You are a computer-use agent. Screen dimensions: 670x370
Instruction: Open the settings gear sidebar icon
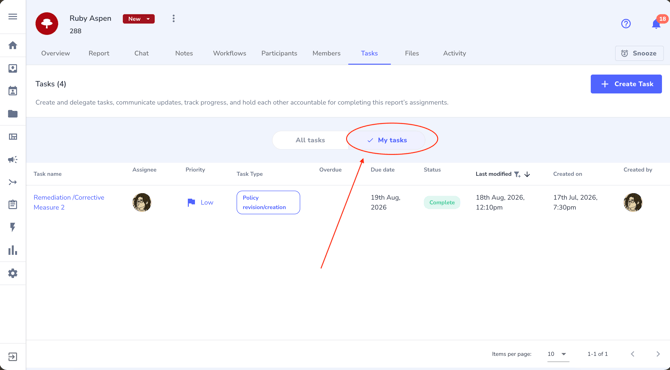point(13,273)
